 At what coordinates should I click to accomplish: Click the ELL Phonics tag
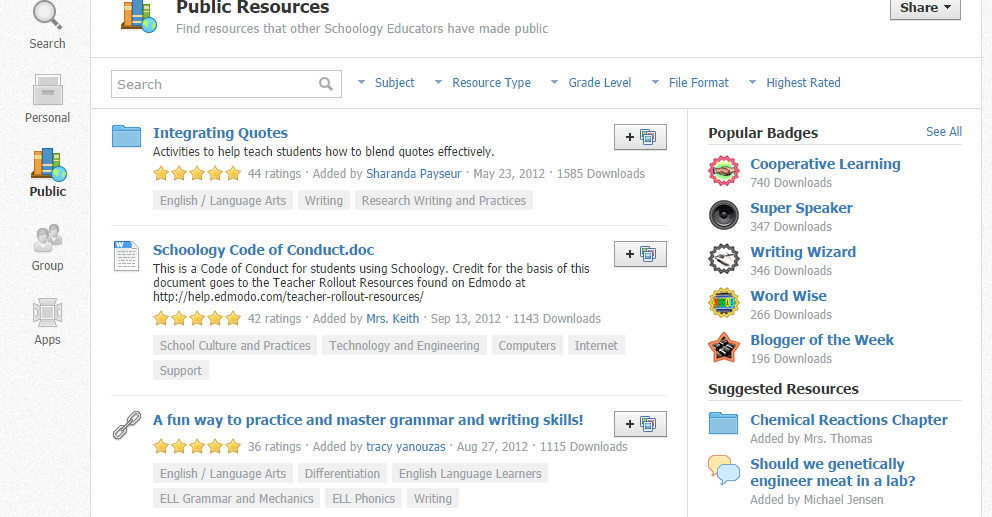click(364, 499)
